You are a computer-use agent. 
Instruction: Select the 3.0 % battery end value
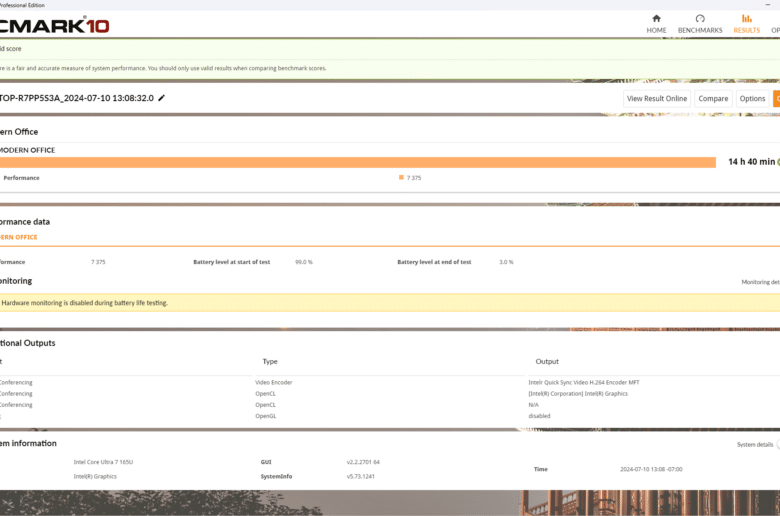click(506, 262)
